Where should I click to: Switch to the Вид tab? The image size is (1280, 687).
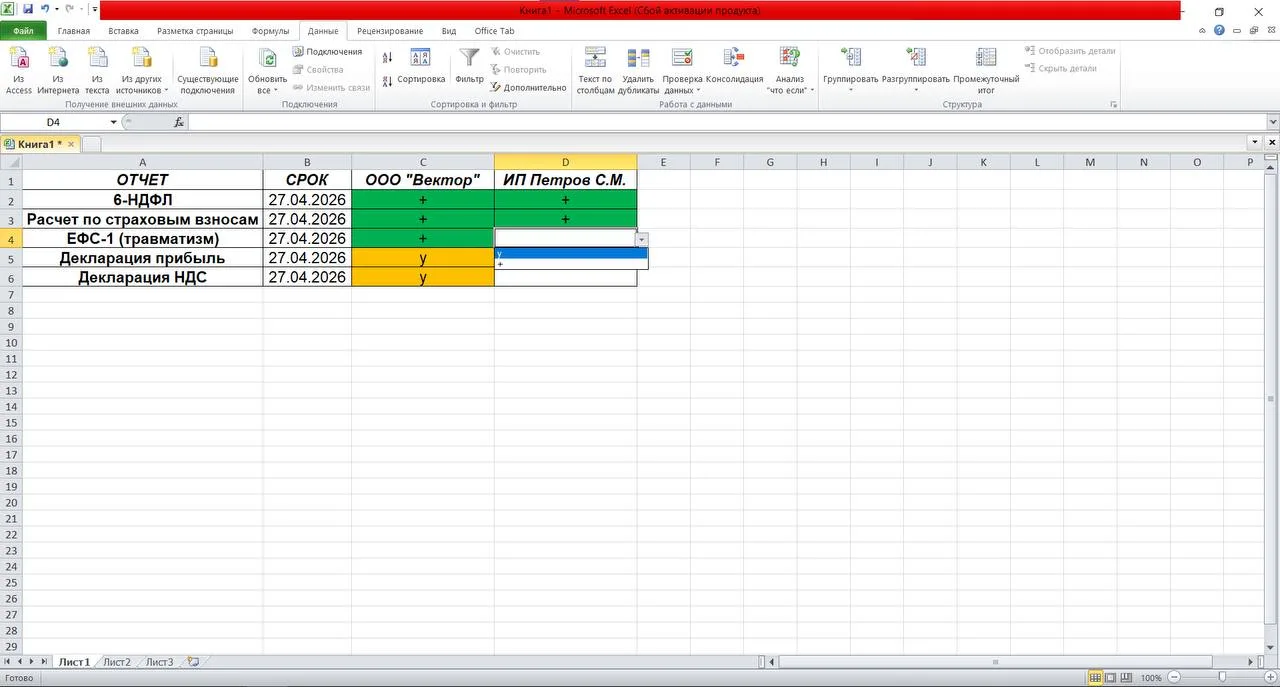tap(449, 31)
